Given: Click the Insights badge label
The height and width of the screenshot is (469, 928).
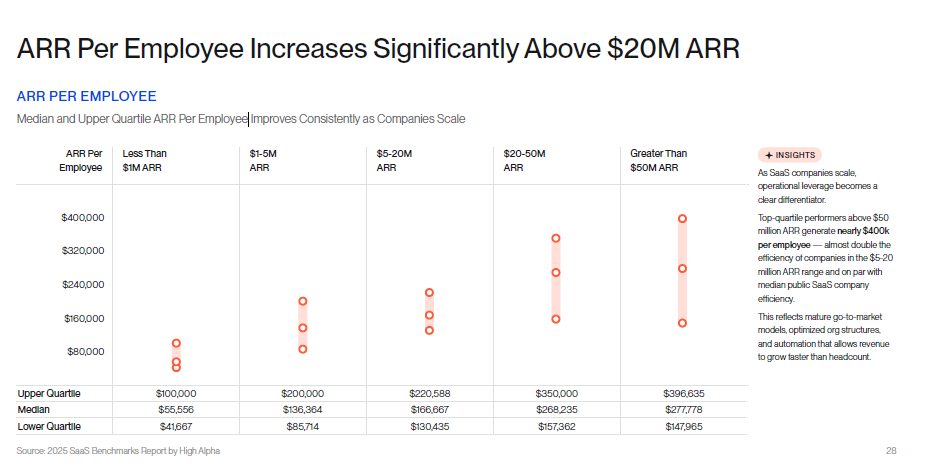Looking at the screenshot, I should (795, 155).
